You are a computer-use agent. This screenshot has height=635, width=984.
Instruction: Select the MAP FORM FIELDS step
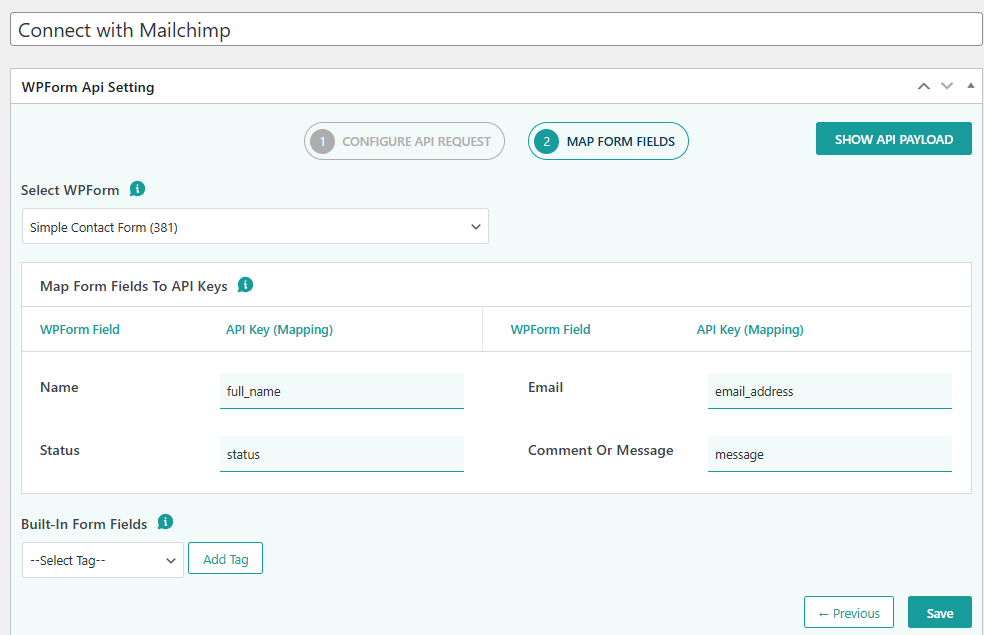coord(608,141)
